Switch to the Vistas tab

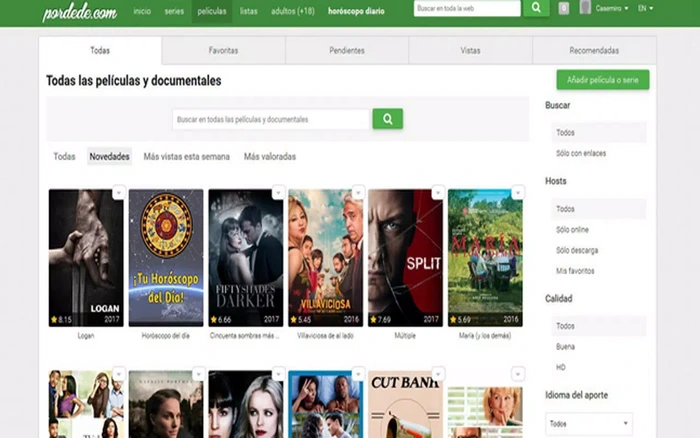coord(471,50)
